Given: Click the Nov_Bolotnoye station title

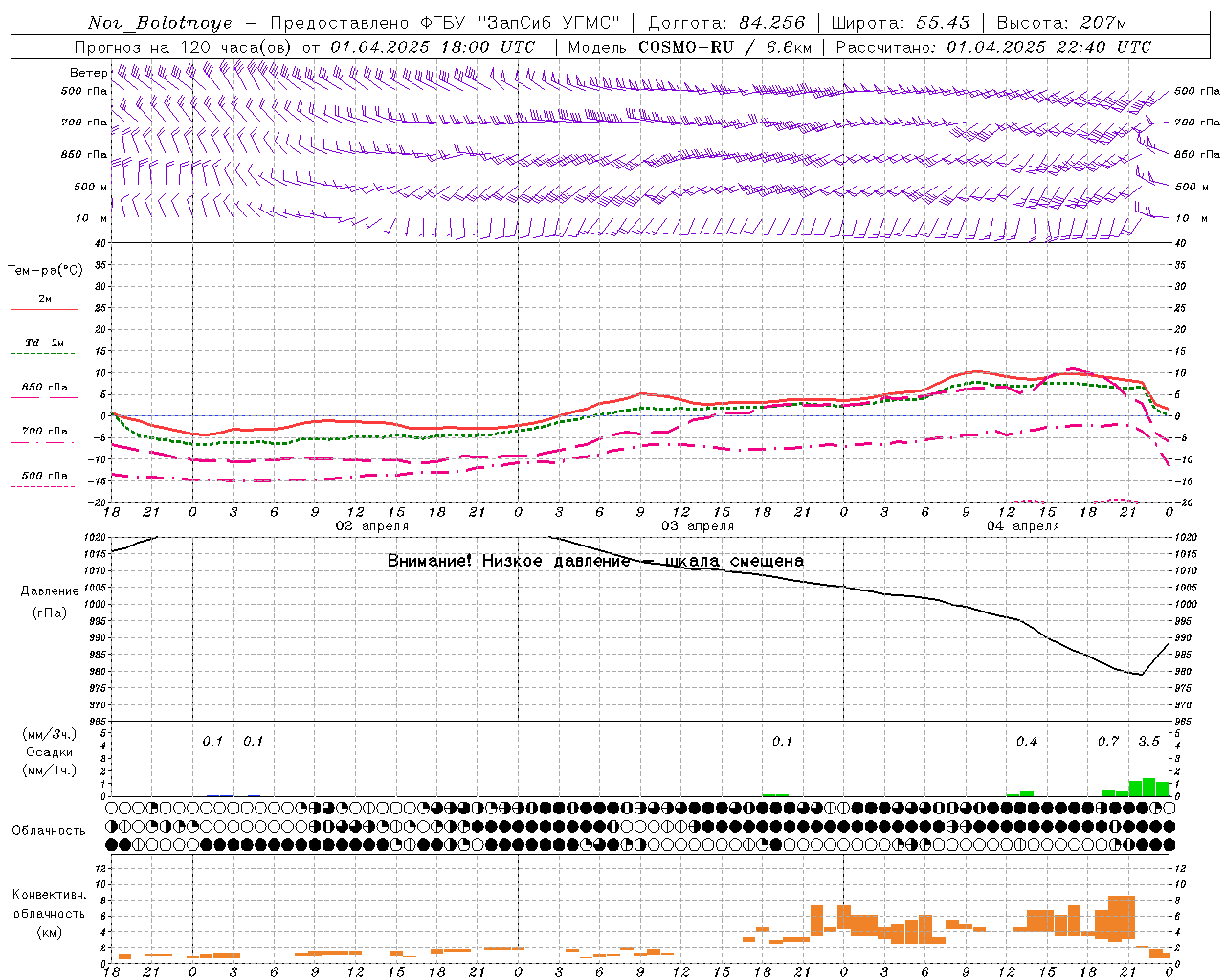Looking at the screenshot, I should point(160,23).
